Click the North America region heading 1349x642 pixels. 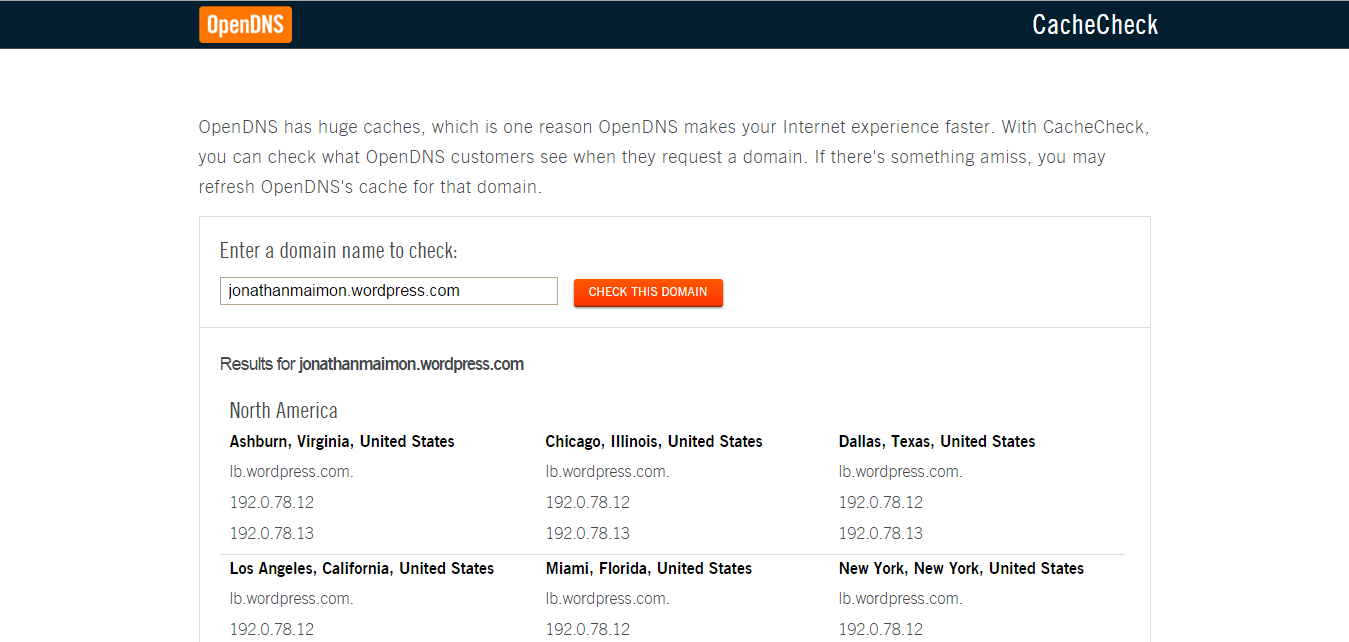[x=284, y=410]
